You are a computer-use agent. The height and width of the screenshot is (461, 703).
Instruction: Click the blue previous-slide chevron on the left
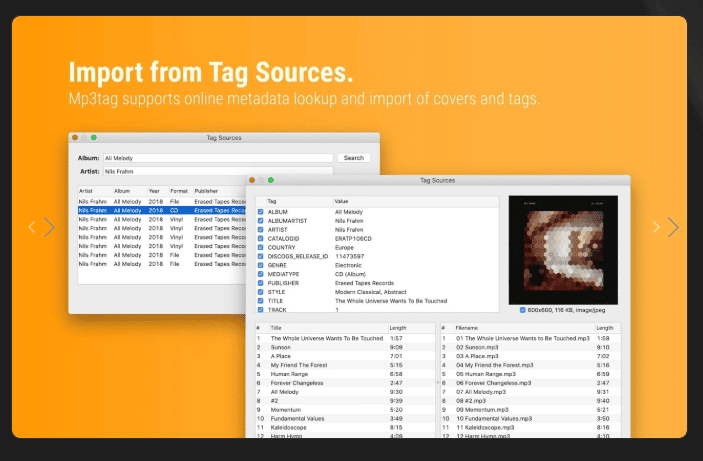pos(49,227)
